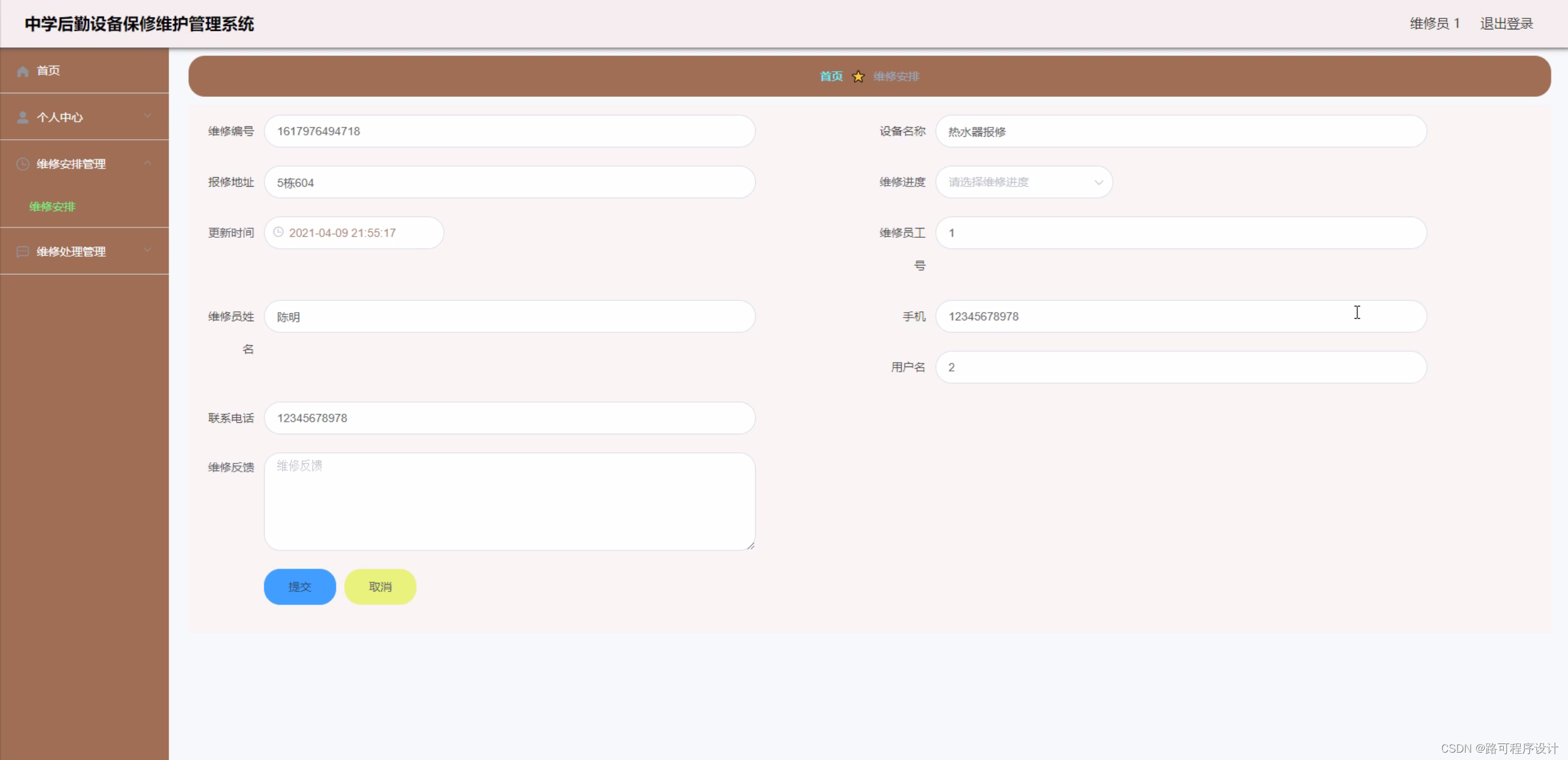Click the 联系电话 input field

[509, 418]
